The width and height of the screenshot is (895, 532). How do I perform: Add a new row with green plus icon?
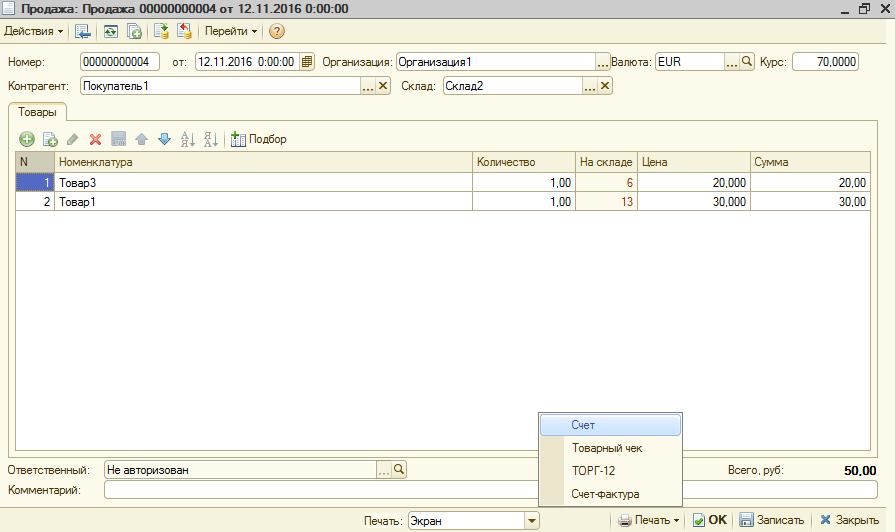pyautogui.click(x=27, y=139)
